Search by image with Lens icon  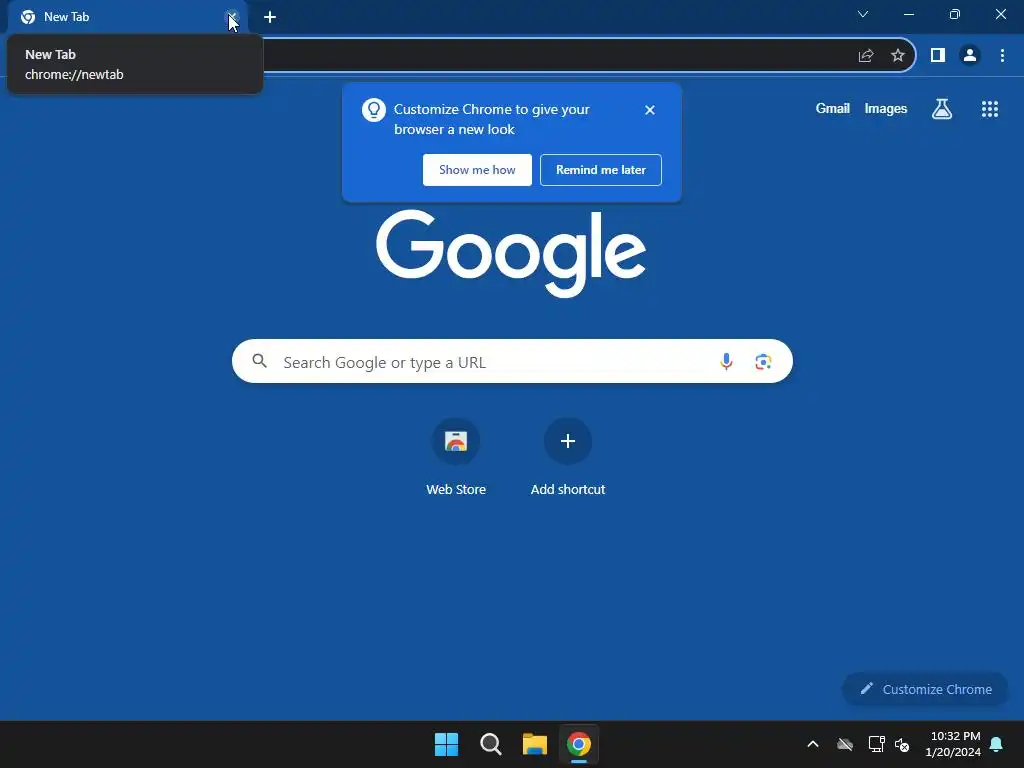point(763,361)
